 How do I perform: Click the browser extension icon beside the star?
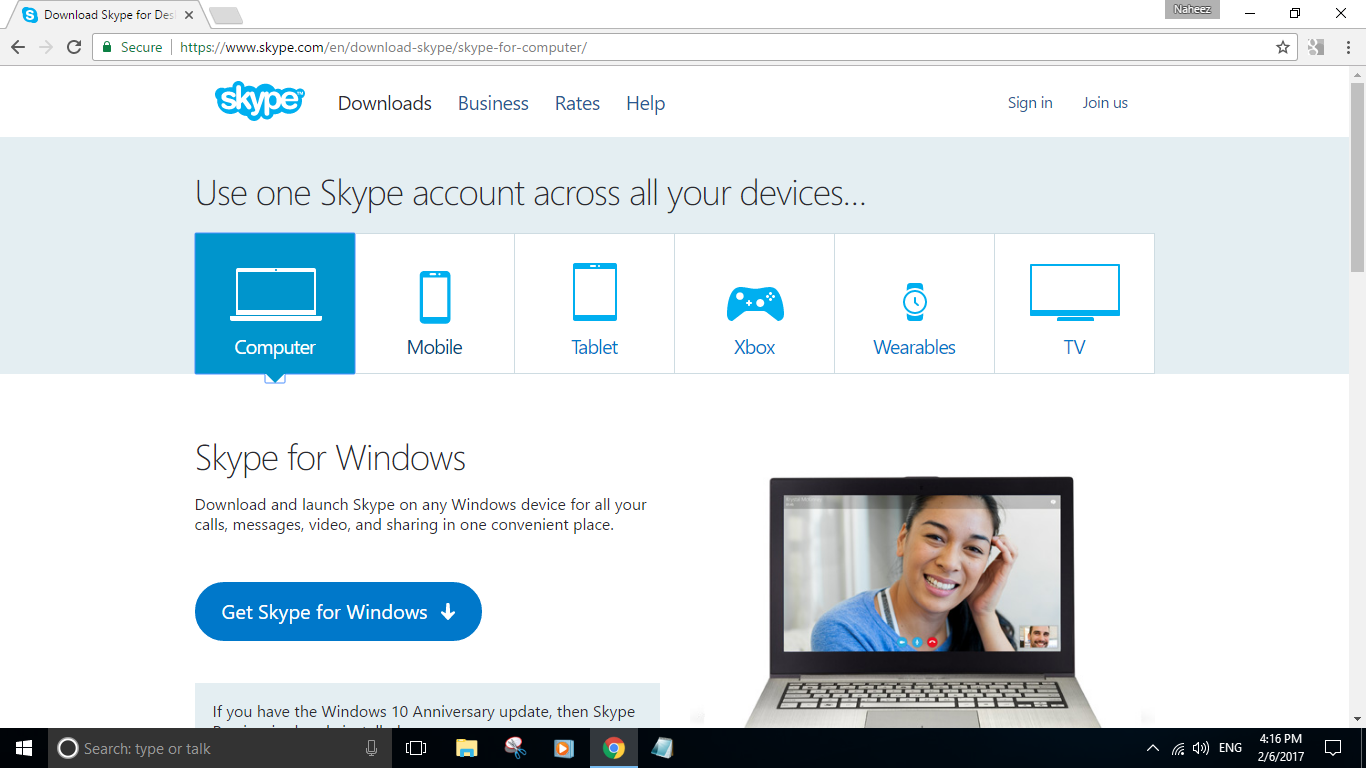tap(1316, 47)
